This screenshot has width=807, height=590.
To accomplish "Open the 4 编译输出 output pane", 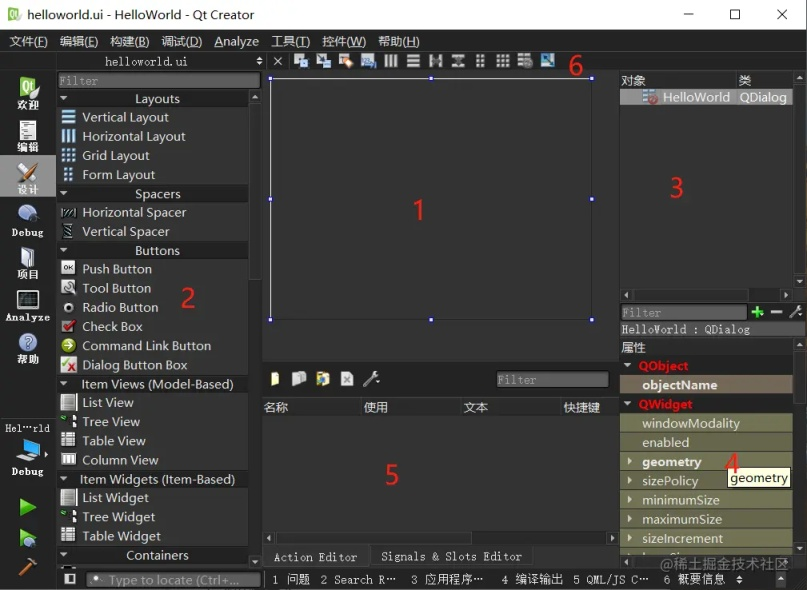I will pos(532,579).
